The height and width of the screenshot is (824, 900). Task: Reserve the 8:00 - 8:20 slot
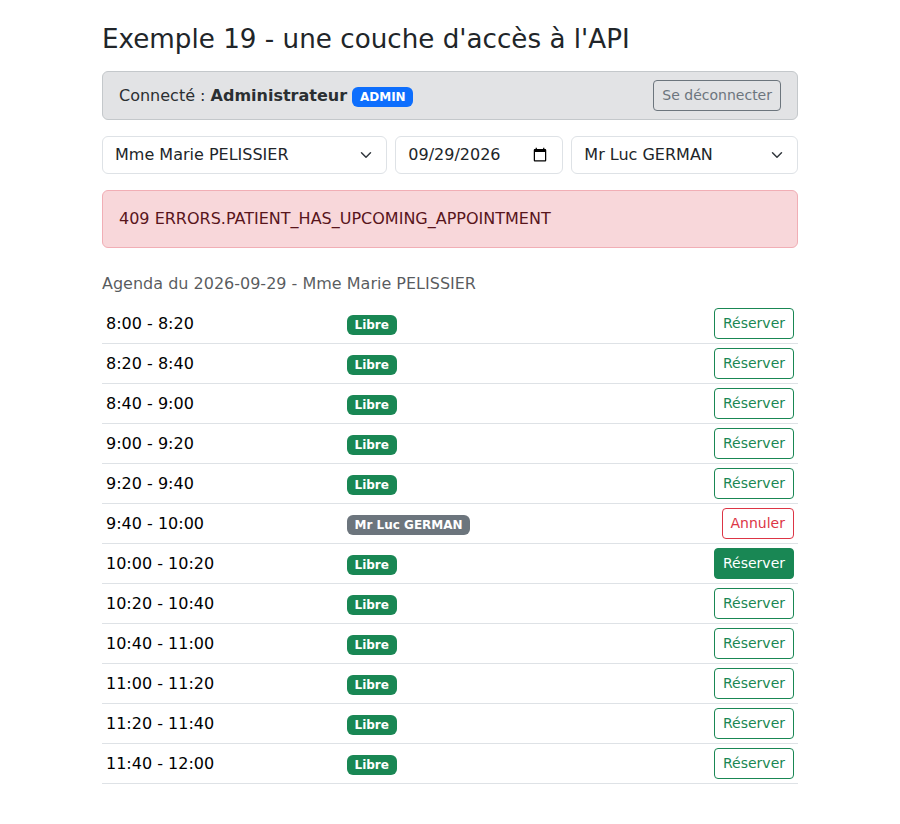[754, 324]
